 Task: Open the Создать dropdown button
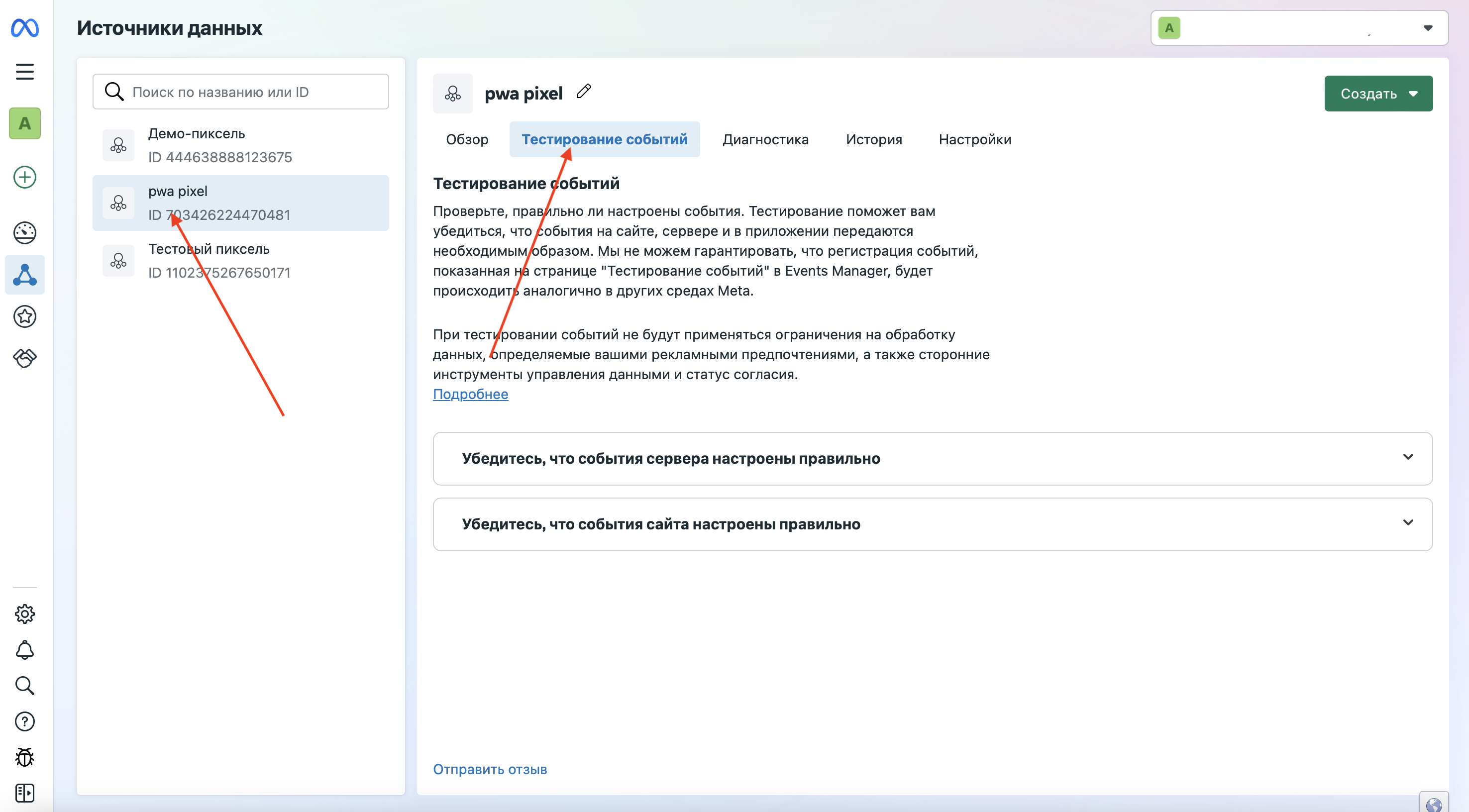pyautogui.click(x=1378, y=94)
